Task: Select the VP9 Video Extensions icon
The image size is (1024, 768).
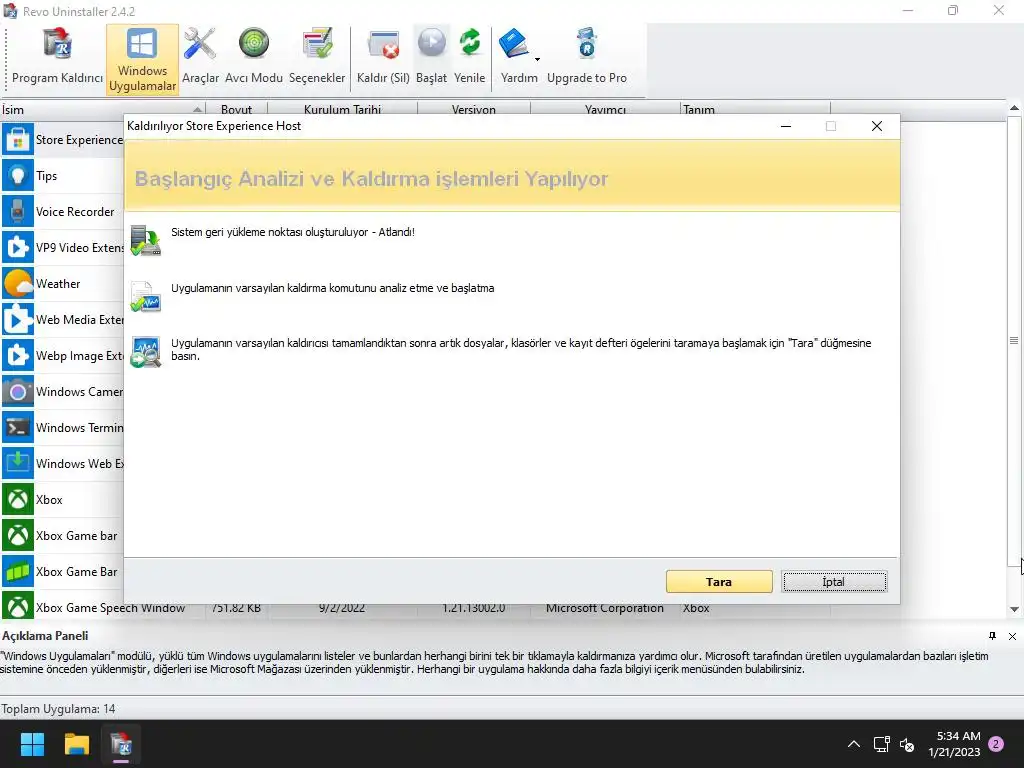Action: [x=18, y=248]
